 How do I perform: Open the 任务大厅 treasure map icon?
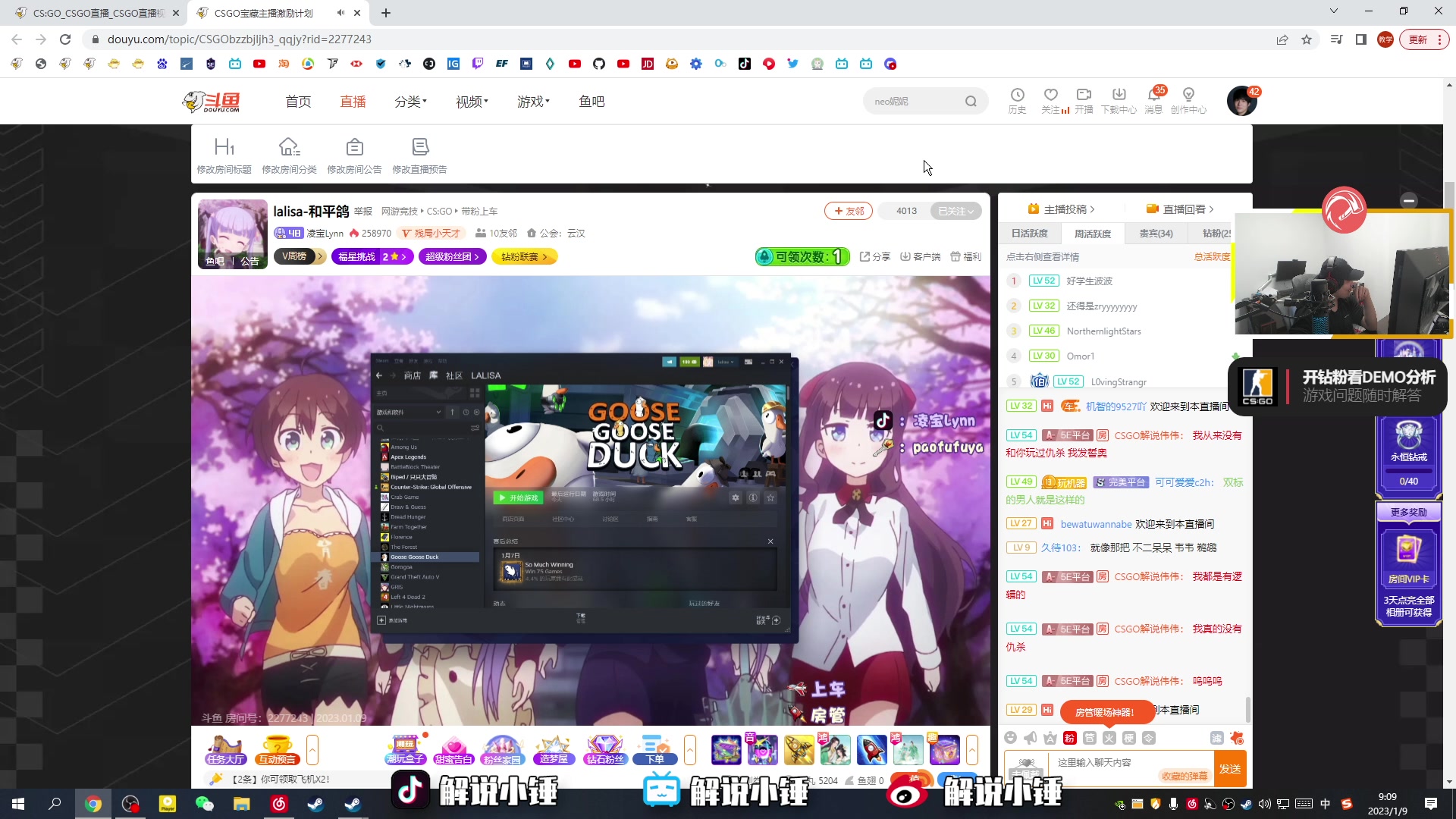point(224,749)
